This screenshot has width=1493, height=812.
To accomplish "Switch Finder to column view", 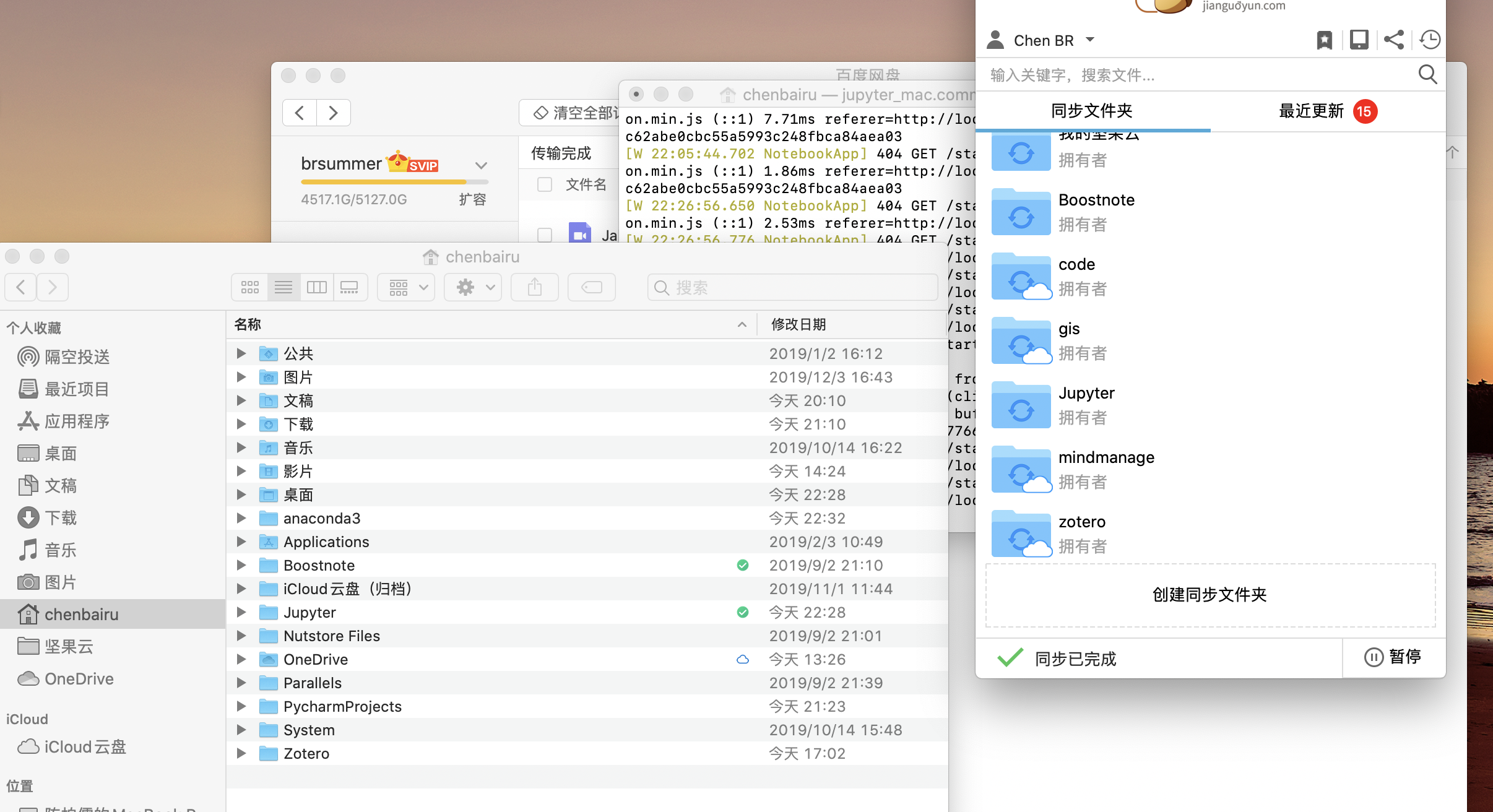I will 317,287.
